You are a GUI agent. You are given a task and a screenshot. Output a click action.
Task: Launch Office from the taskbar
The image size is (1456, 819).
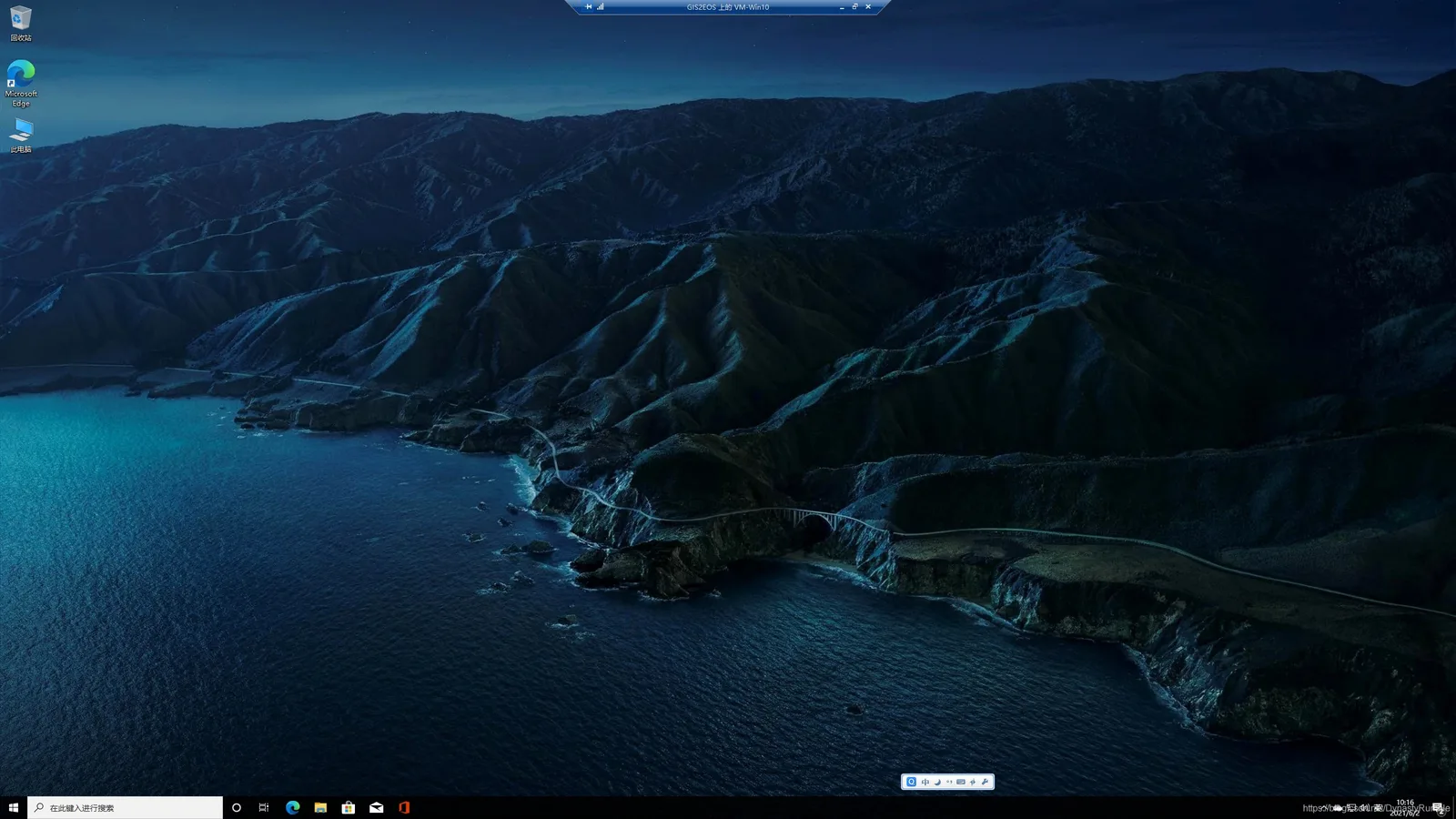tap(404, 808)
